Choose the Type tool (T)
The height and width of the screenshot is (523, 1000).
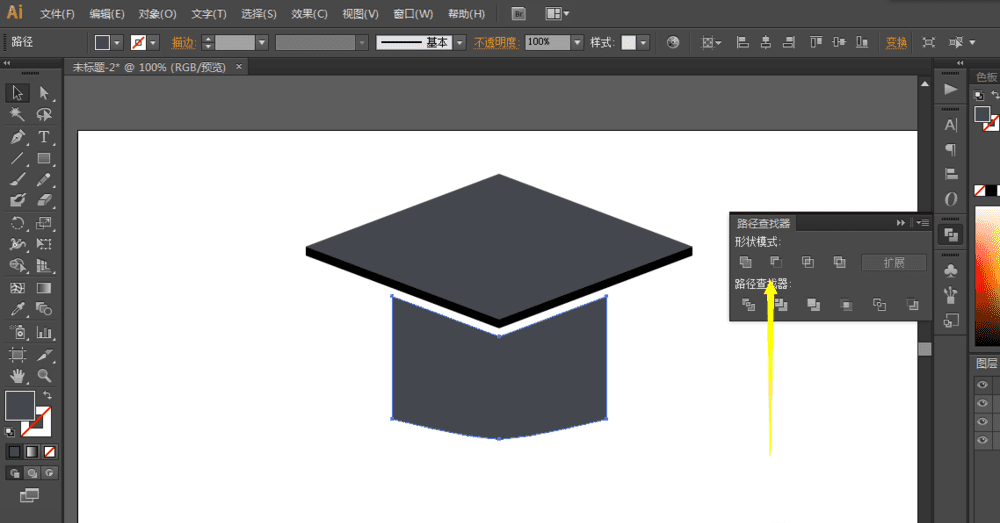coord(44,137)
